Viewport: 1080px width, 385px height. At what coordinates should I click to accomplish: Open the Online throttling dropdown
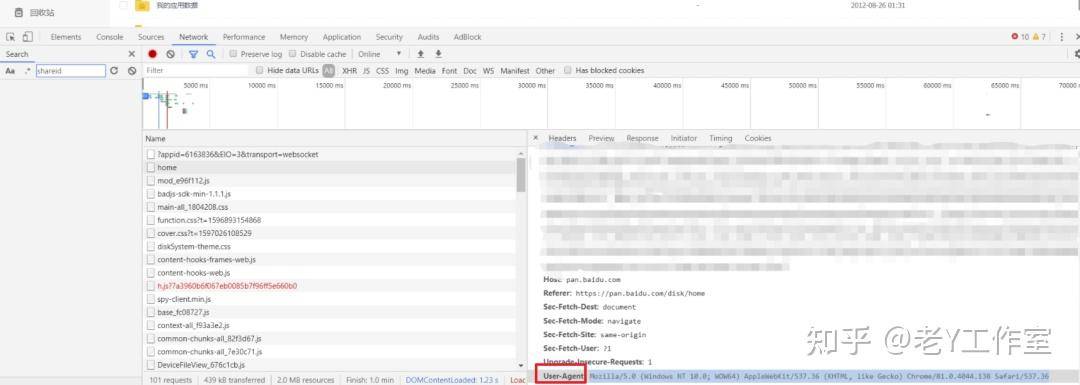click(380, 54)
